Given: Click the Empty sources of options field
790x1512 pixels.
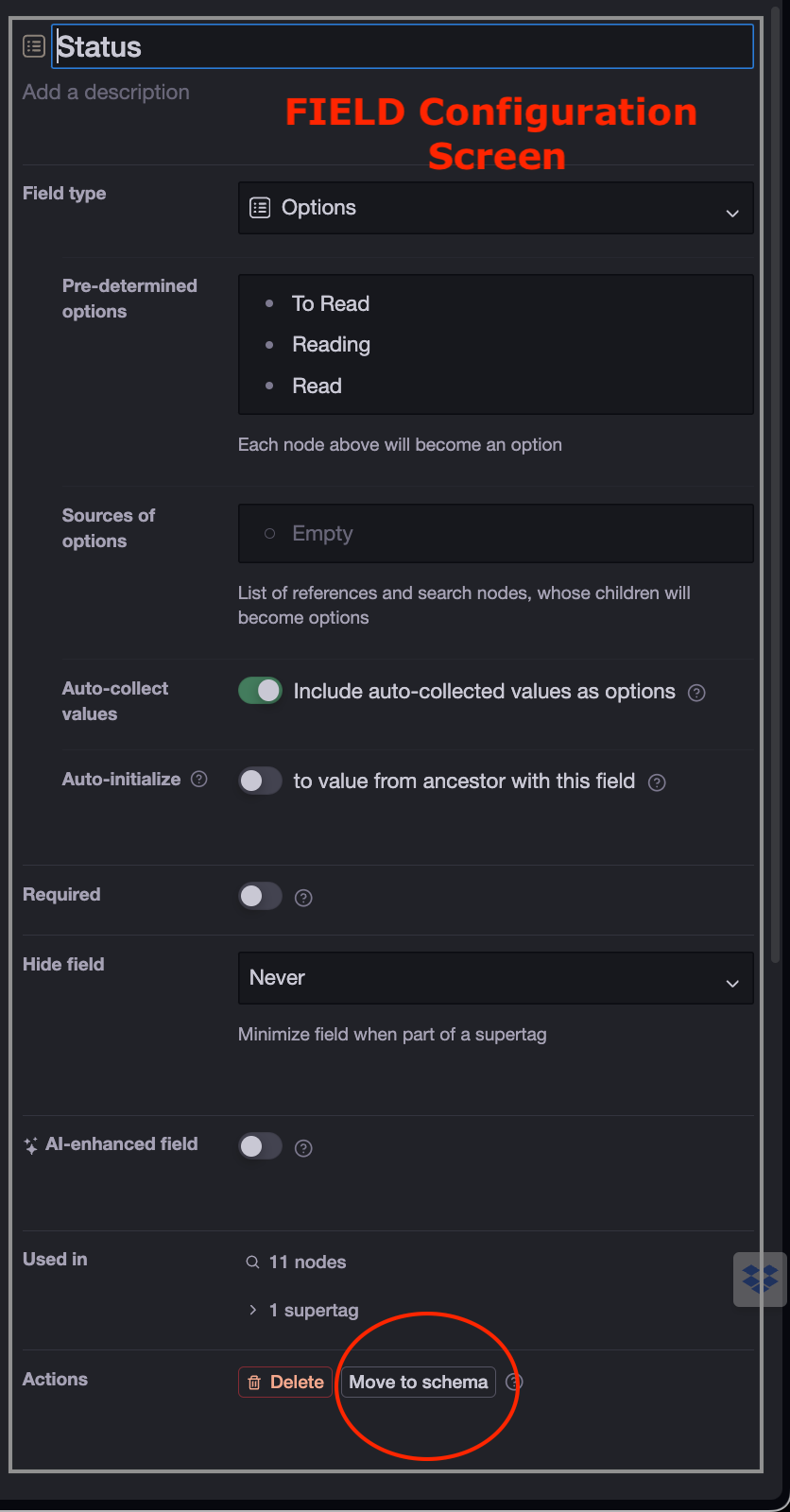Looking at the screenshot, I should (495, 534).
